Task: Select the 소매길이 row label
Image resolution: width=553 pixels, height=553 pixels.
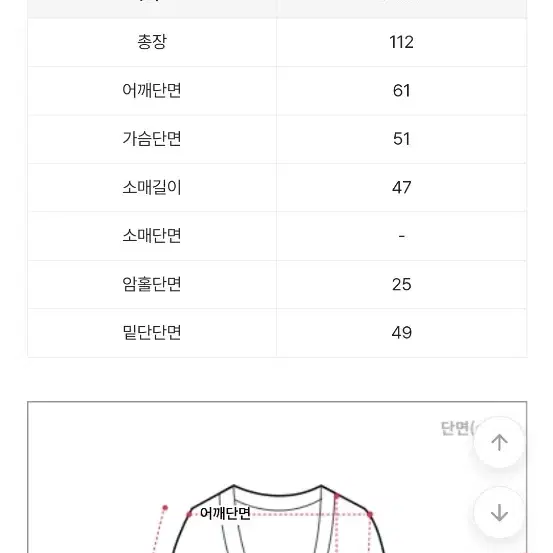Action: click(x=152, y=187)
